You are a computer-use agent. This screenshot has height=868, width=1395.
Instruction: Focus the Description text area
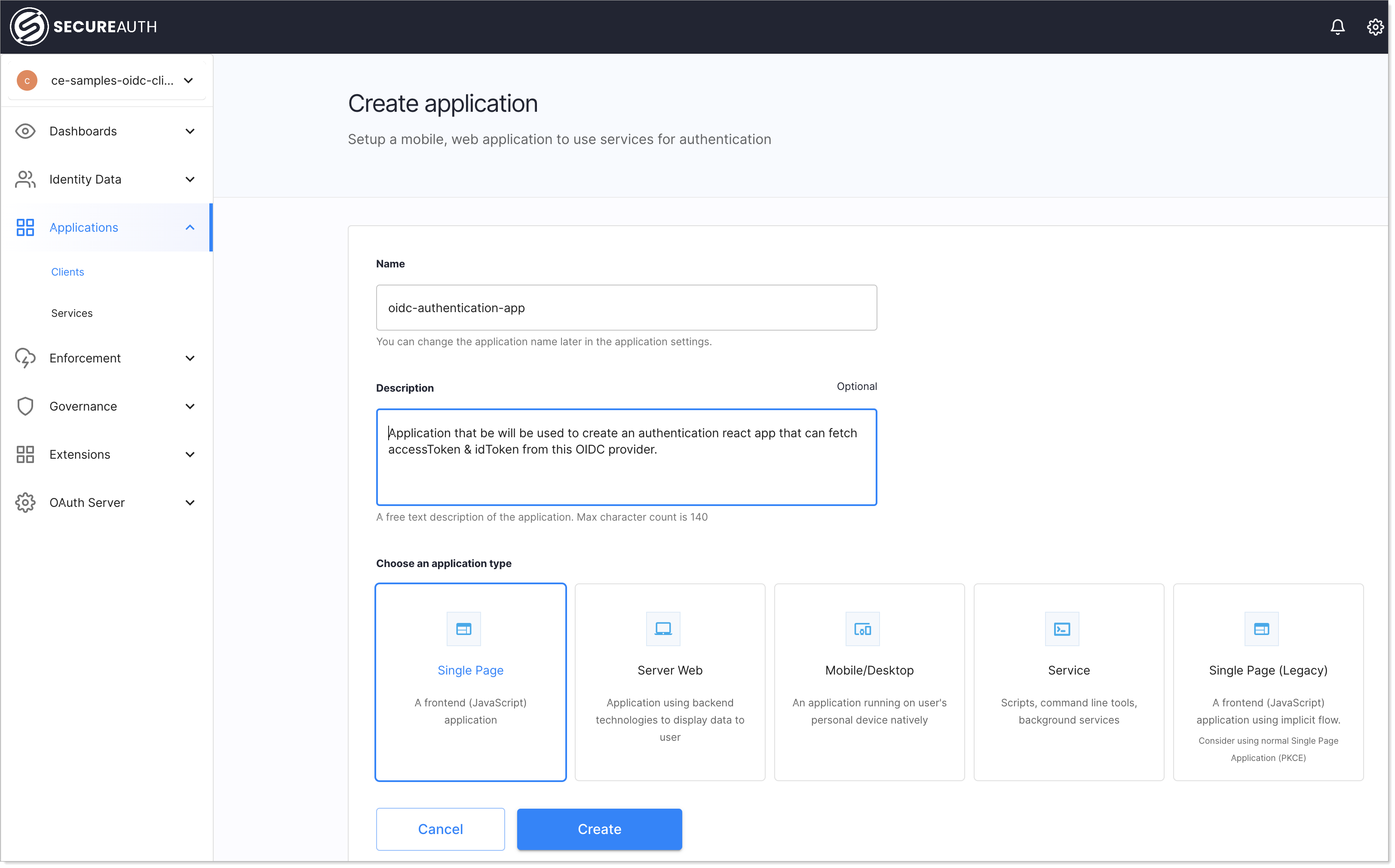tap(626, 457)
